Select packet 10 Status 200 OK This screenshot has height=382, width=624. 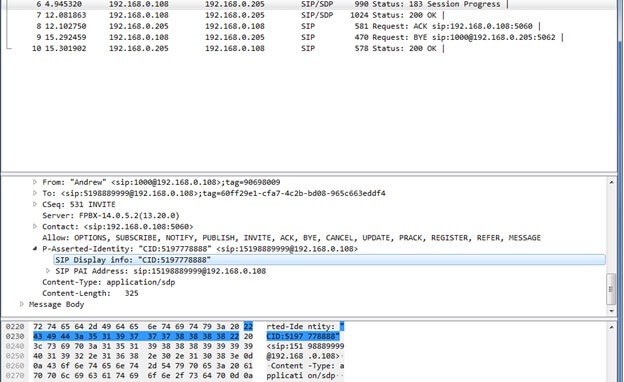(308, 49)
